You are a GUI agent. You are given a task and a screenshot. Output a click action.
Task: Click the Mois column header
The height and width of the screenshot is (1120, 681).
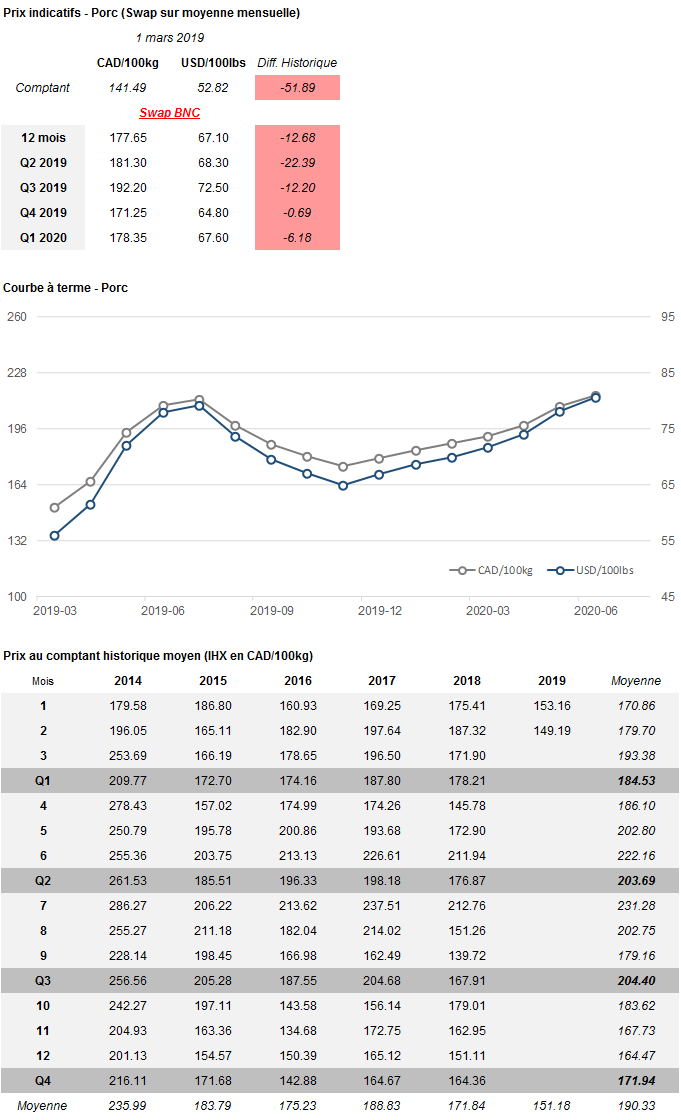(x=43, y=681)
